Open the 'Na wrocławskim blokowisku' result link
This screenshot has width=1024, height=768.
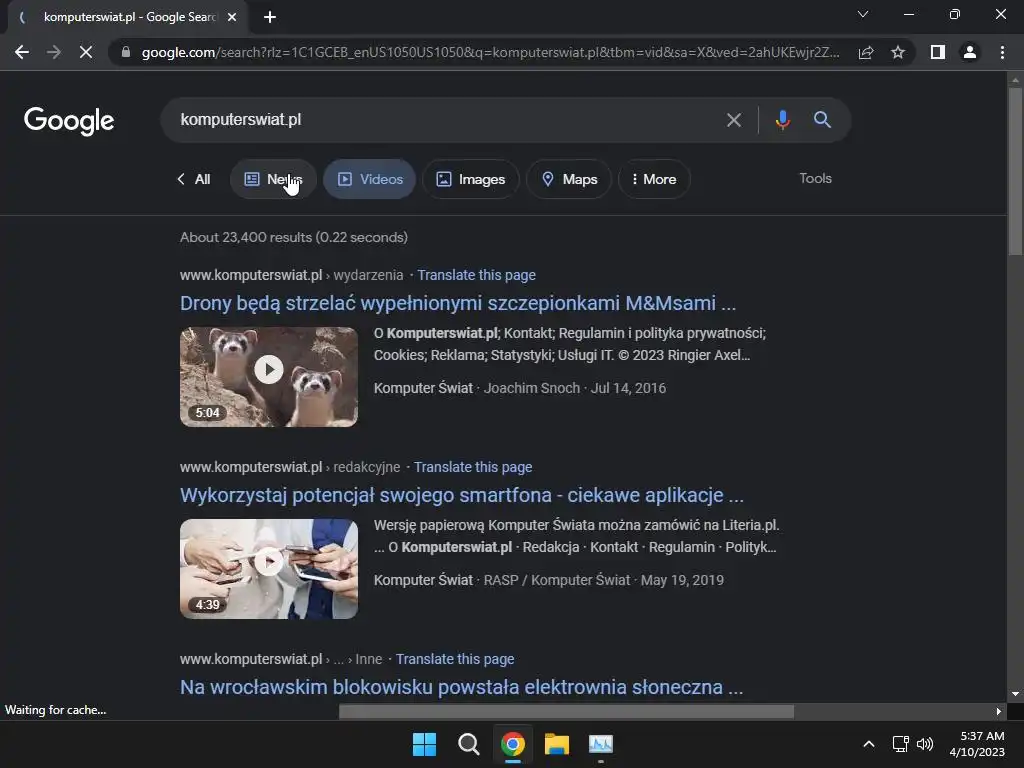(x=462, y=687)
